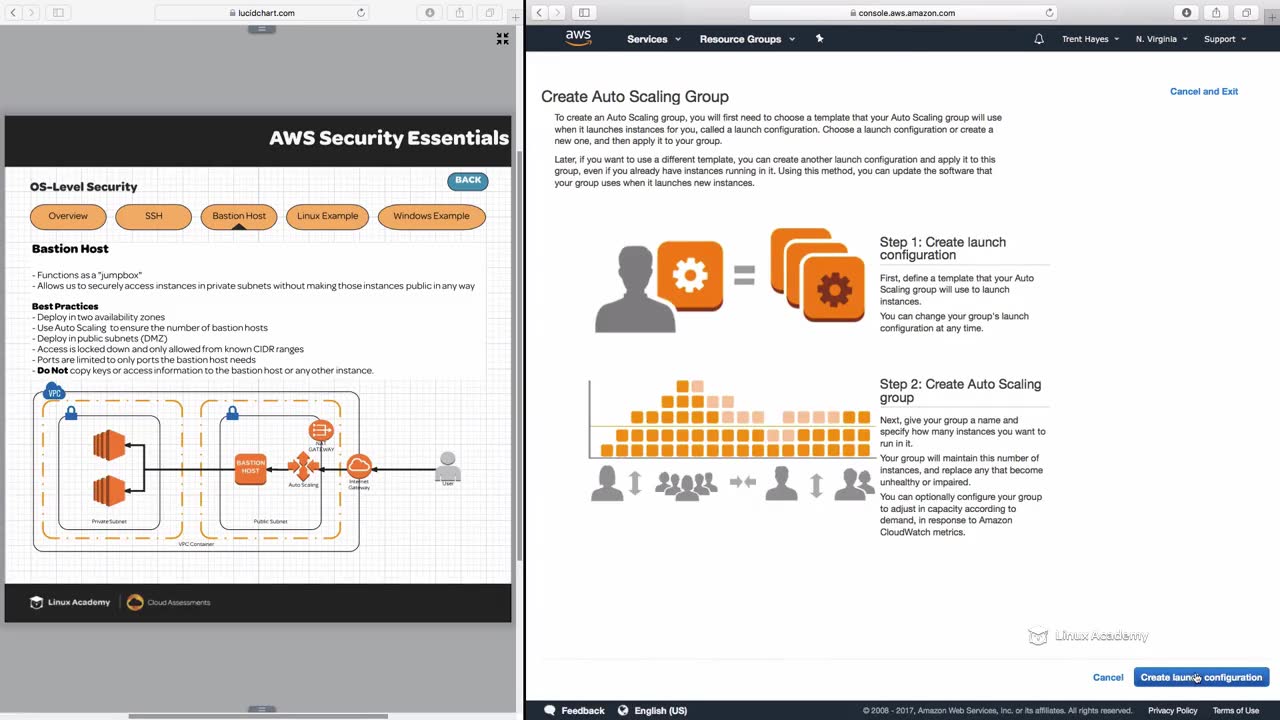Show downloads in the AWS console browser window
The image size is (1280, 720).
(x=1186, y=13)
